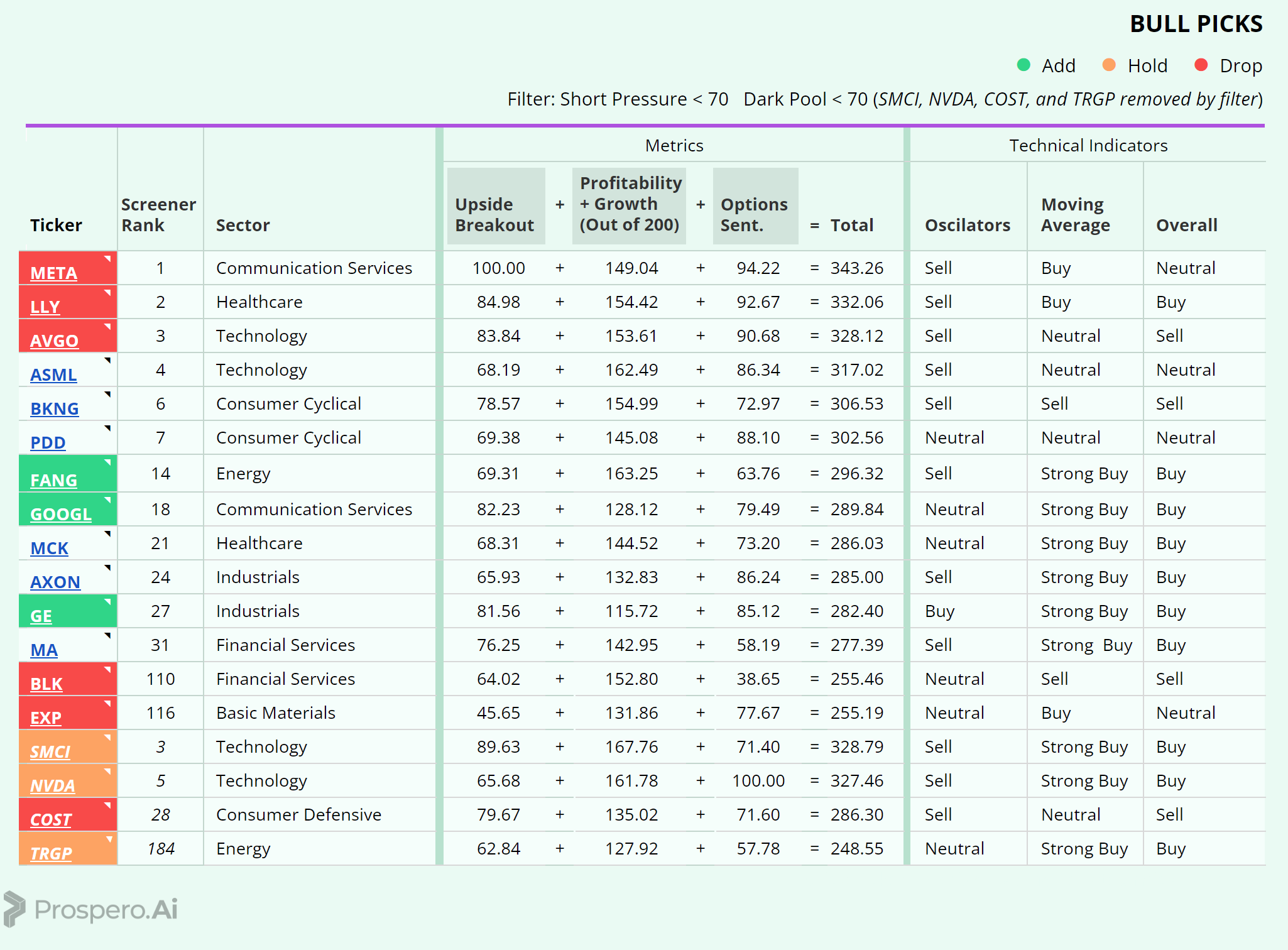Select PDD's options sentiment value 88.10
This screenshot has width=1288, height=950.
[758, 438]
